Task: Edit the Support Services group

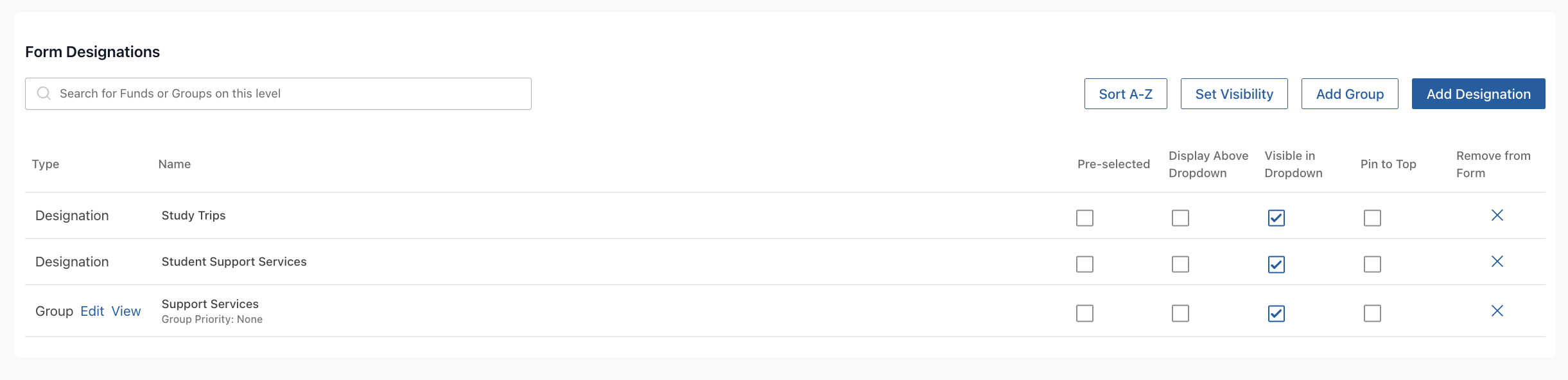Action: [92, 311]
